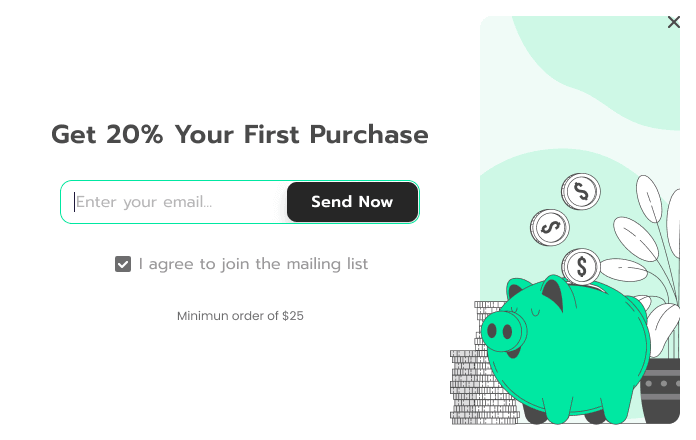The image size is (696, 440).
Task: Close the discount popup
Action: [x=673, y=22]
